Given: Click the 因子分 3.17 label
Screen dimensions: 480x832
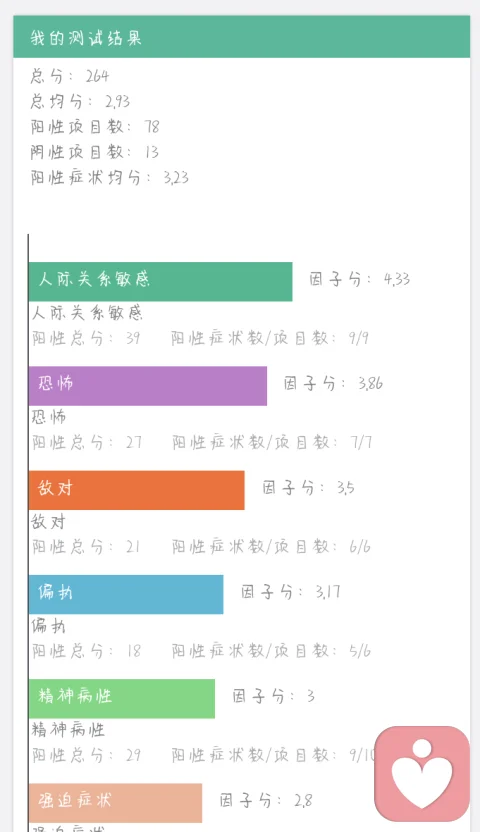Looking at the screenshot, I should pyautogui.click(x=291, y=592).
